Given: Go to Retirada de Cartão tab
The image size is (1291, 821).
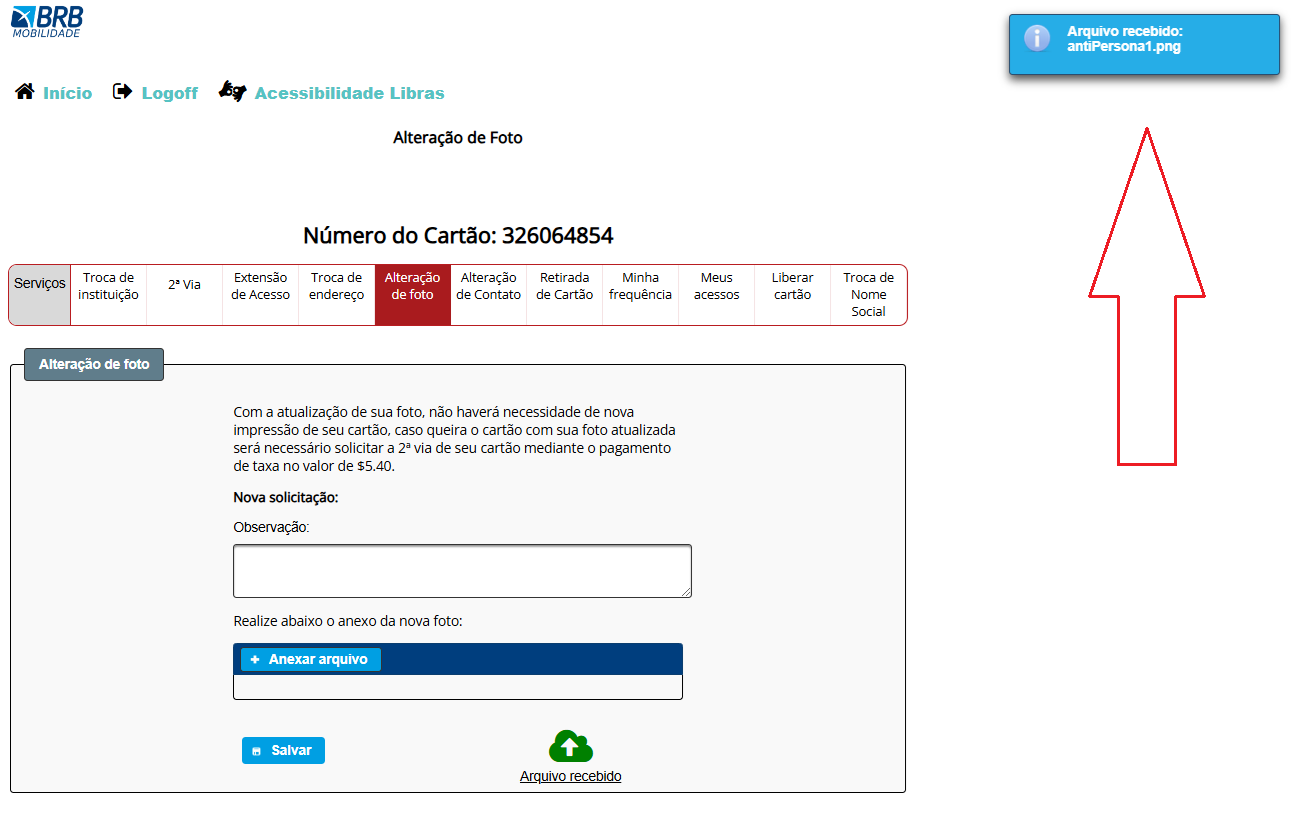Looking at the screenshot, I should pos(565,295).
